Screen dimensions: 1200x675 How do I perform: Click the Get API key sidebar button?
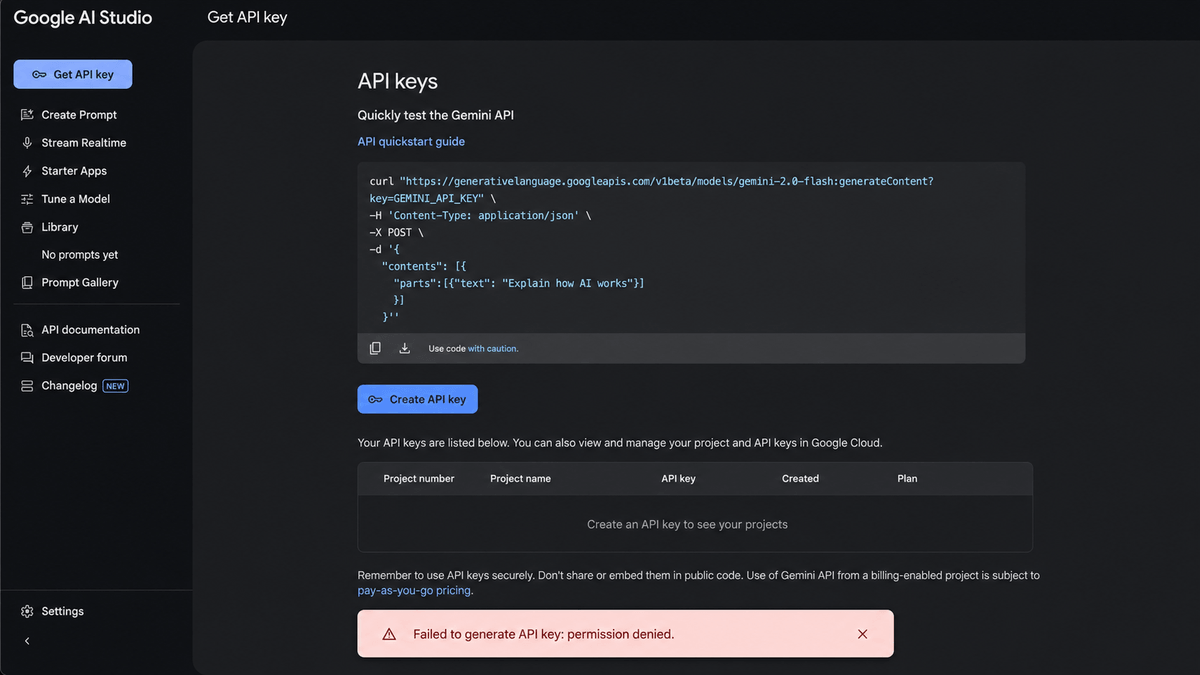(x=73, y=74)
